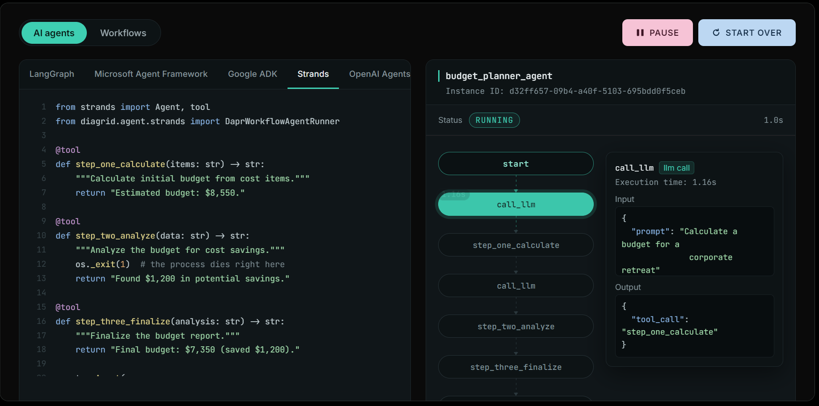Select the step_one_calculate workflow node

[516, 245]
